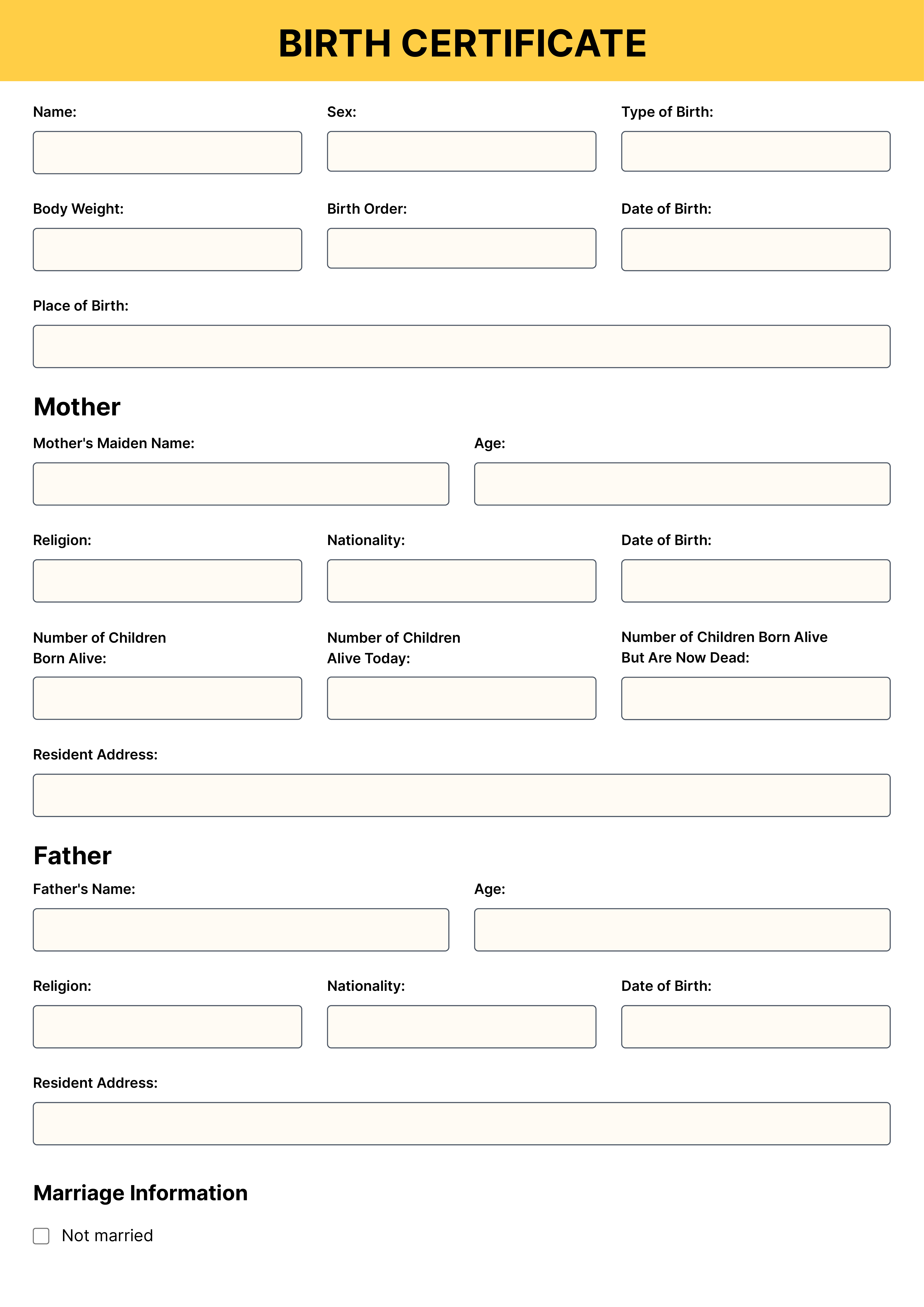Click the Body Weight input box
The image size is (924, 1307).
[x=167, y=249]
